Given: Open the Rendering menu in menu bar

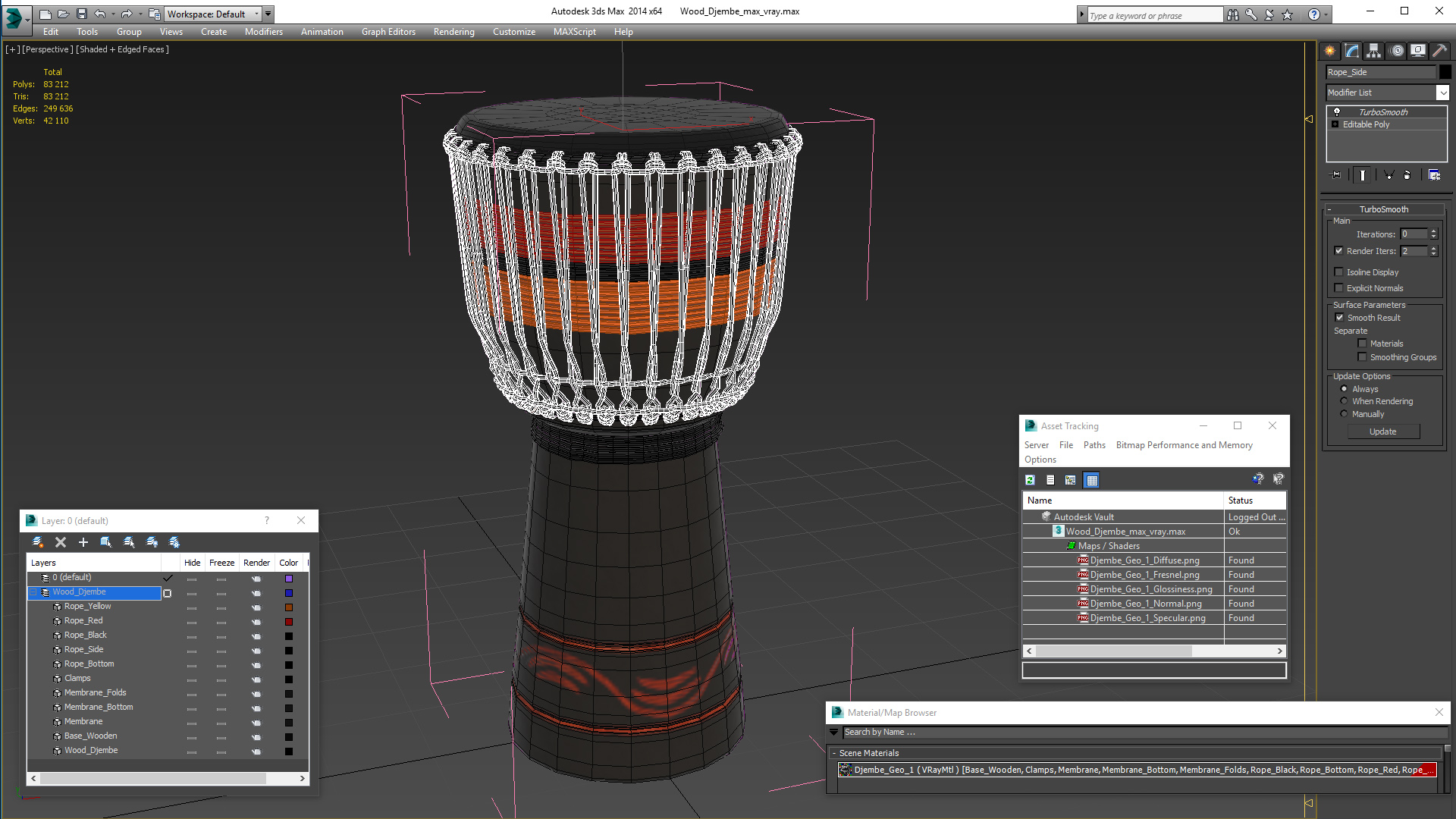Looking at the screenshot, I should point(452,31).
